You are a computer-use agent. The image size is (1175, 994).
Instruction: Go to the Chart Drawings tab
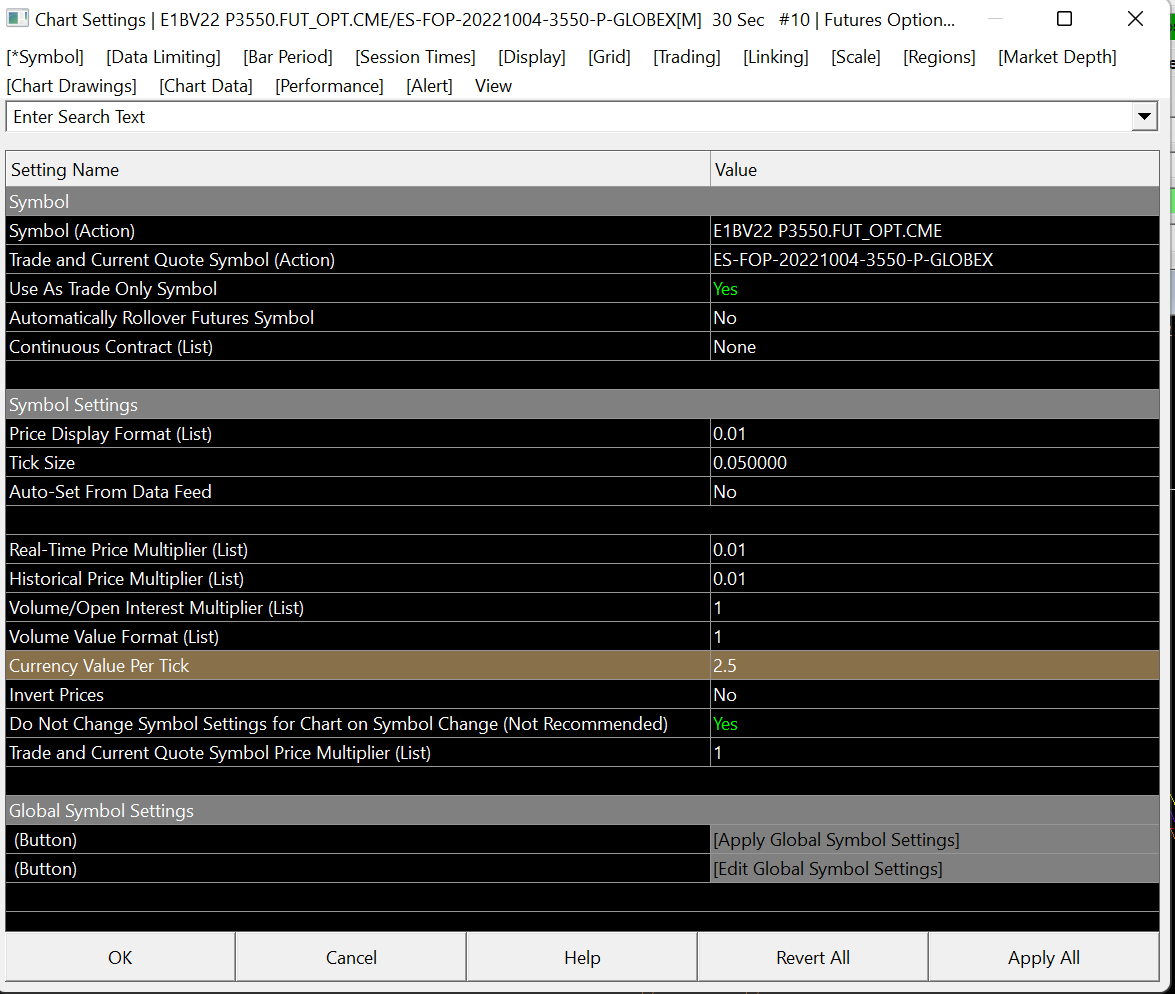point(72,86)
